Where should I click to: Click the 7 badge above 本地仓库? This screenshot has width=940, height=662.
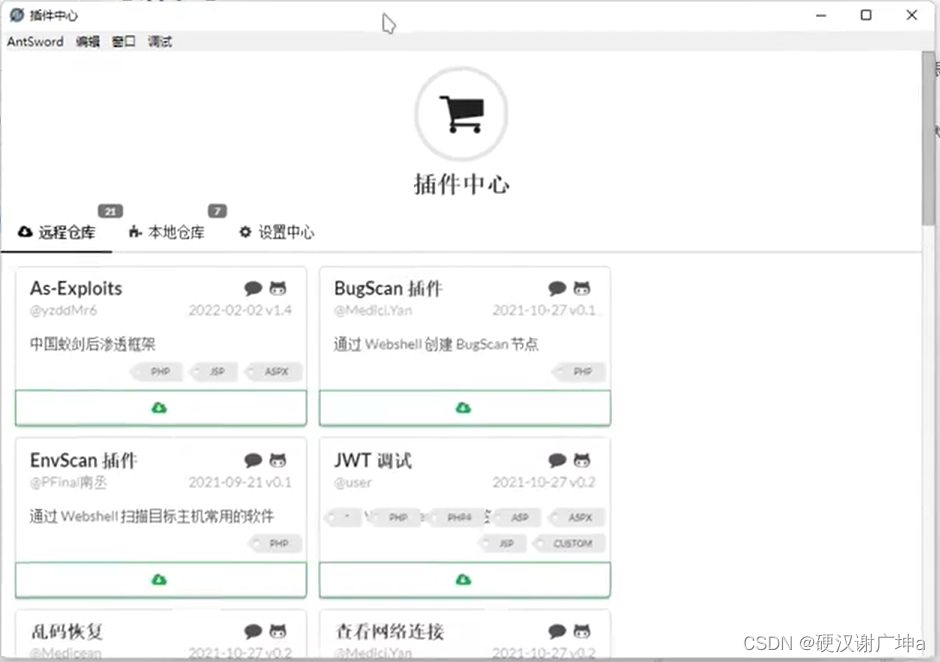[x=217, y=211]
